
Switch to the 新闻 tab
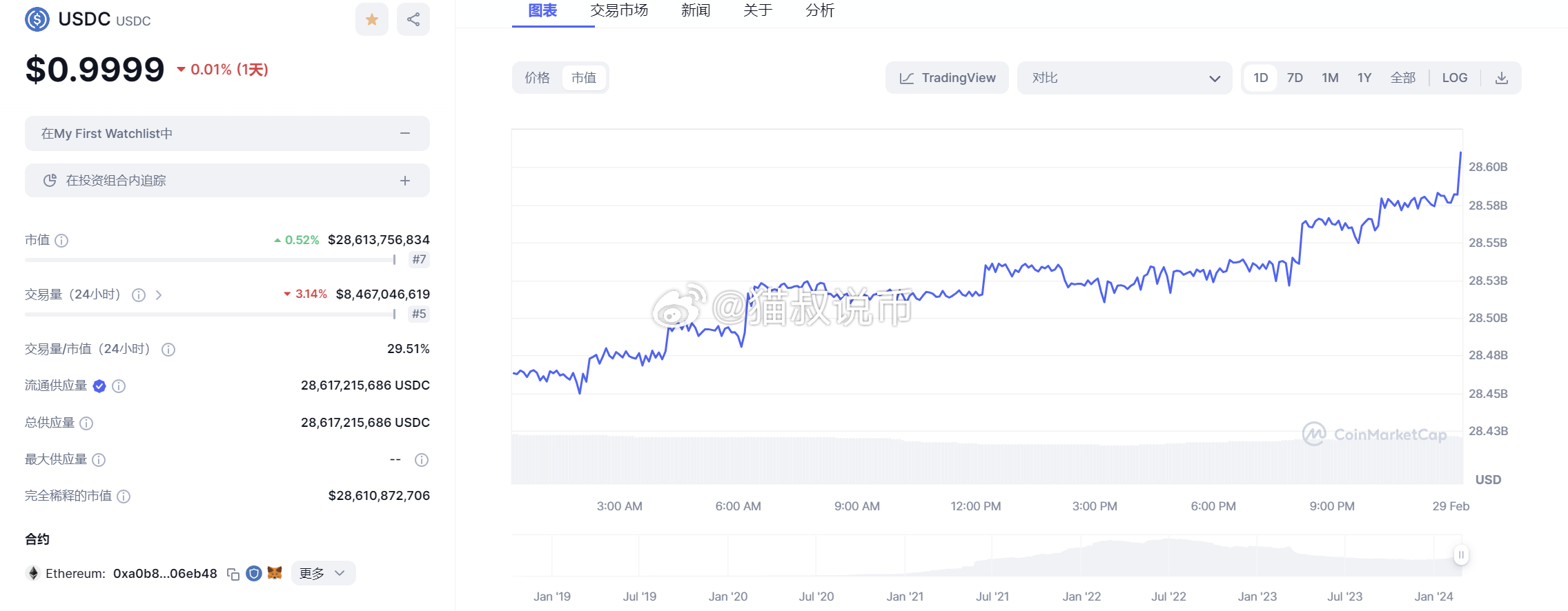695,10
